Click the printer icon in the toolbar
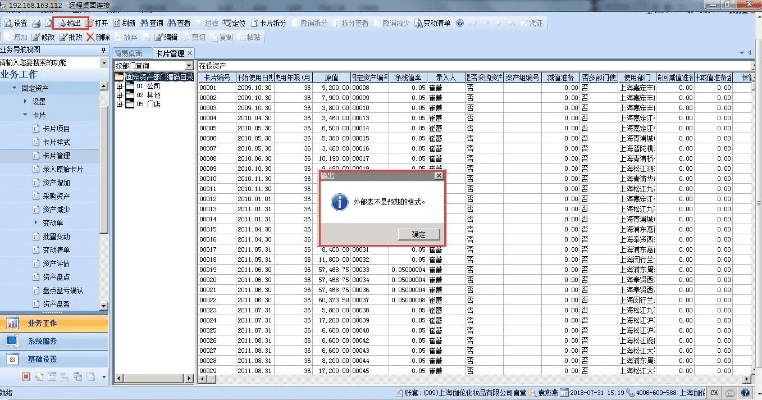Viewport: 762px width, 400px height. click(x=36, y=23)
